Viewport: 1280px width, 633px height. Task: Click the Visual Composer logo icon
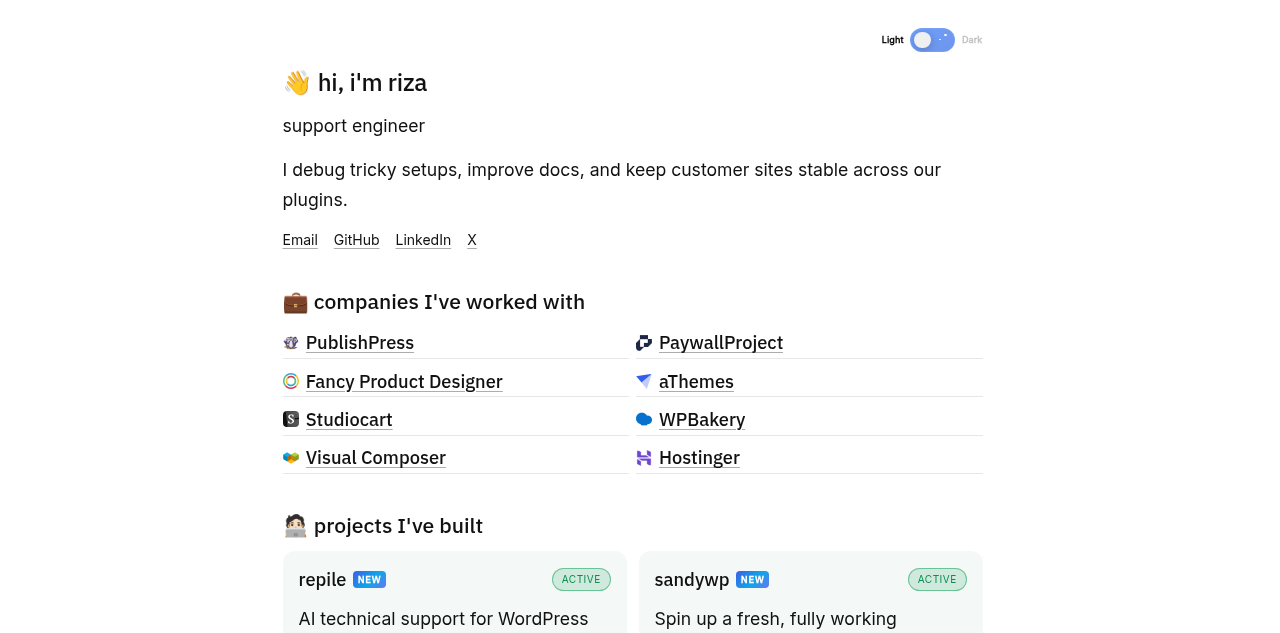coord(291,458)
